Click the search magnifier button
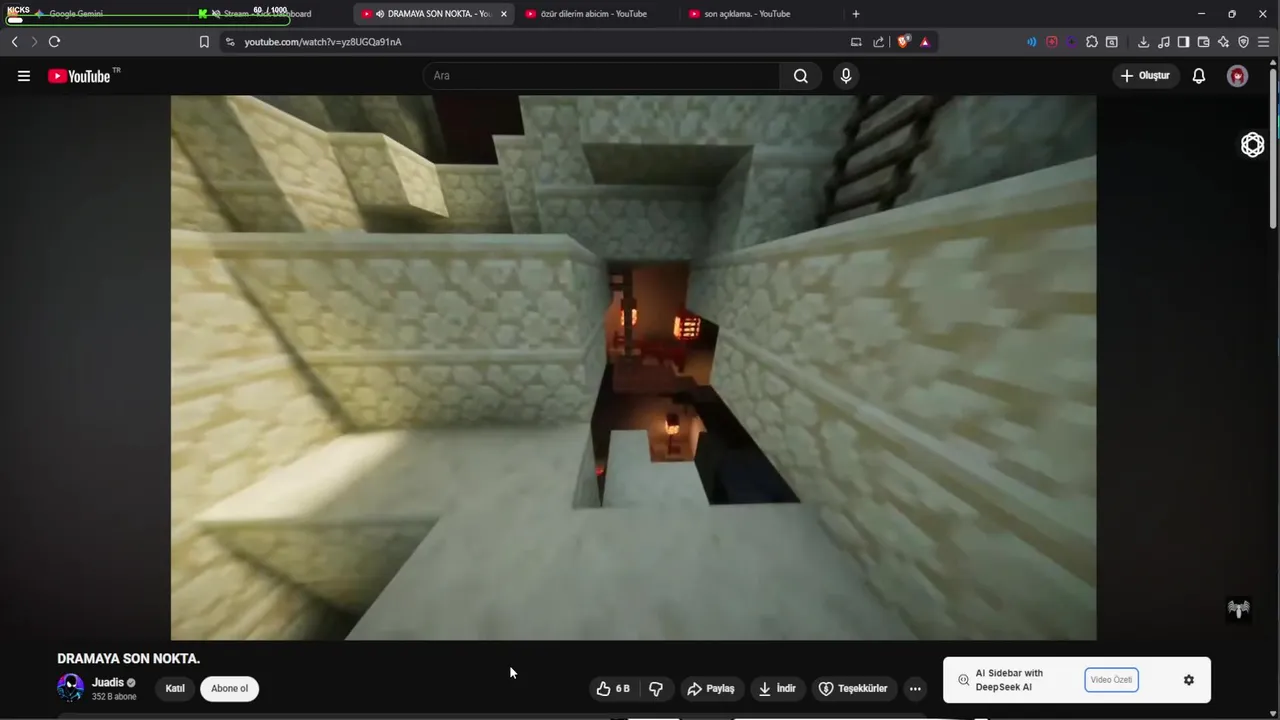The height and width of the screenshot is (720, 1280). [x=801, y=76]
